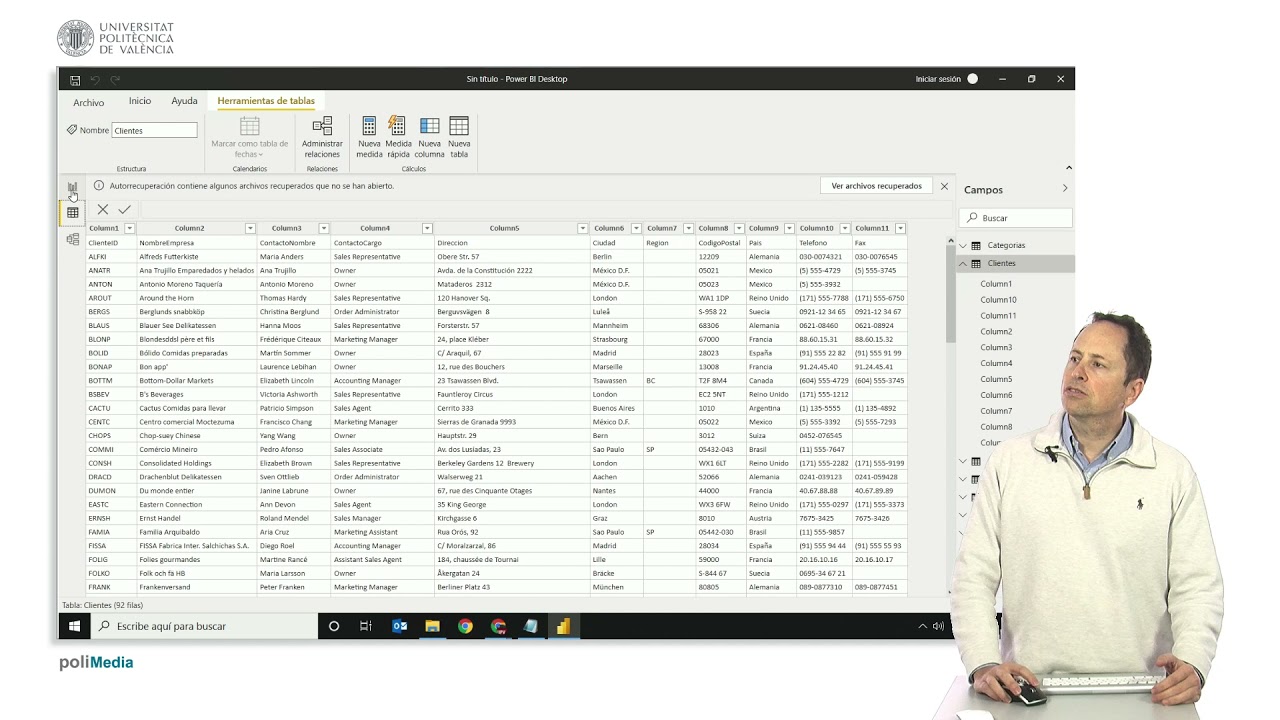The height and width of the screenshot is (720, 1280).
Task: Show hidden system tray icons
Action: point(922,626)
